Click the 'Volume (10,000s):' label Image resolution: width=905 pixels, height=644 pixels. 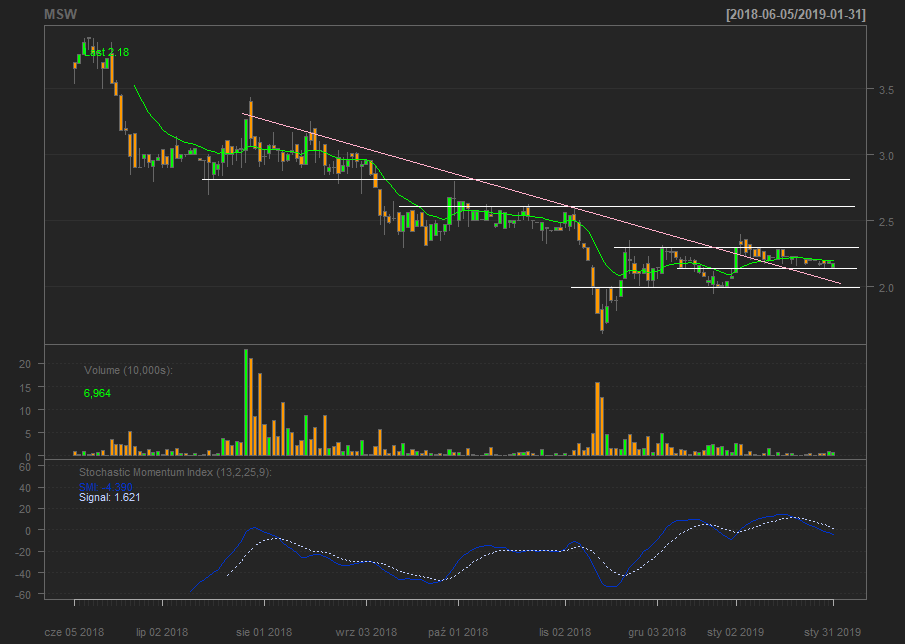coord(128,370)
